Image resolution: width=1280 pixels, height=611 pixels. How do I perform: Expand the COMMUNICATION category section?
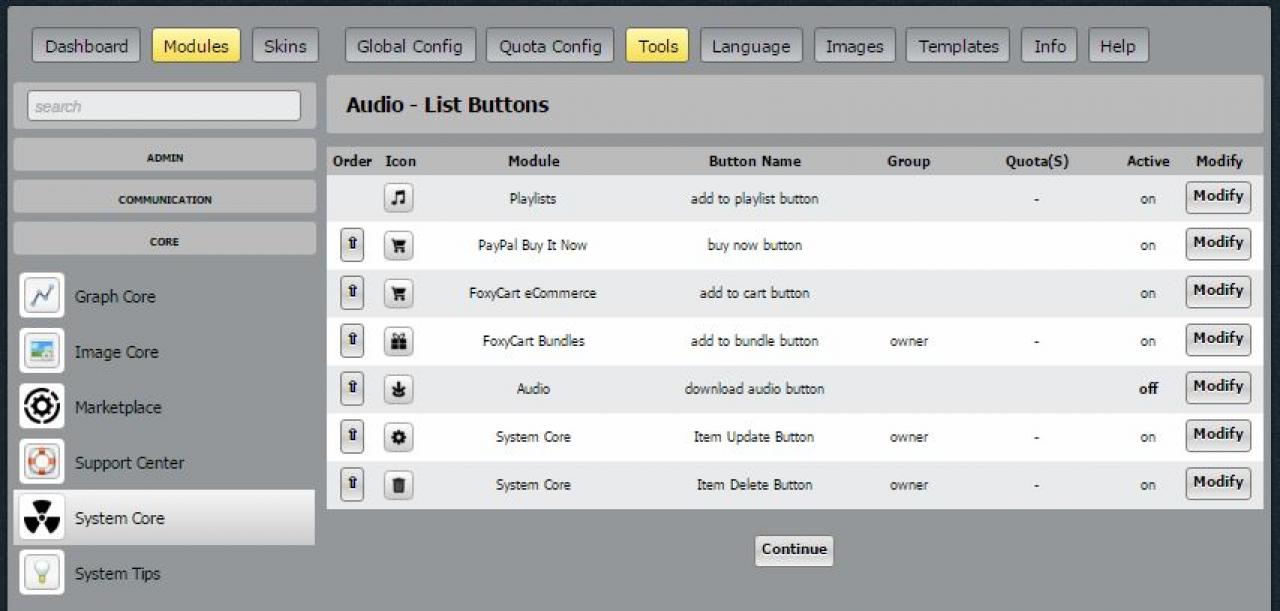pos(164,199)
